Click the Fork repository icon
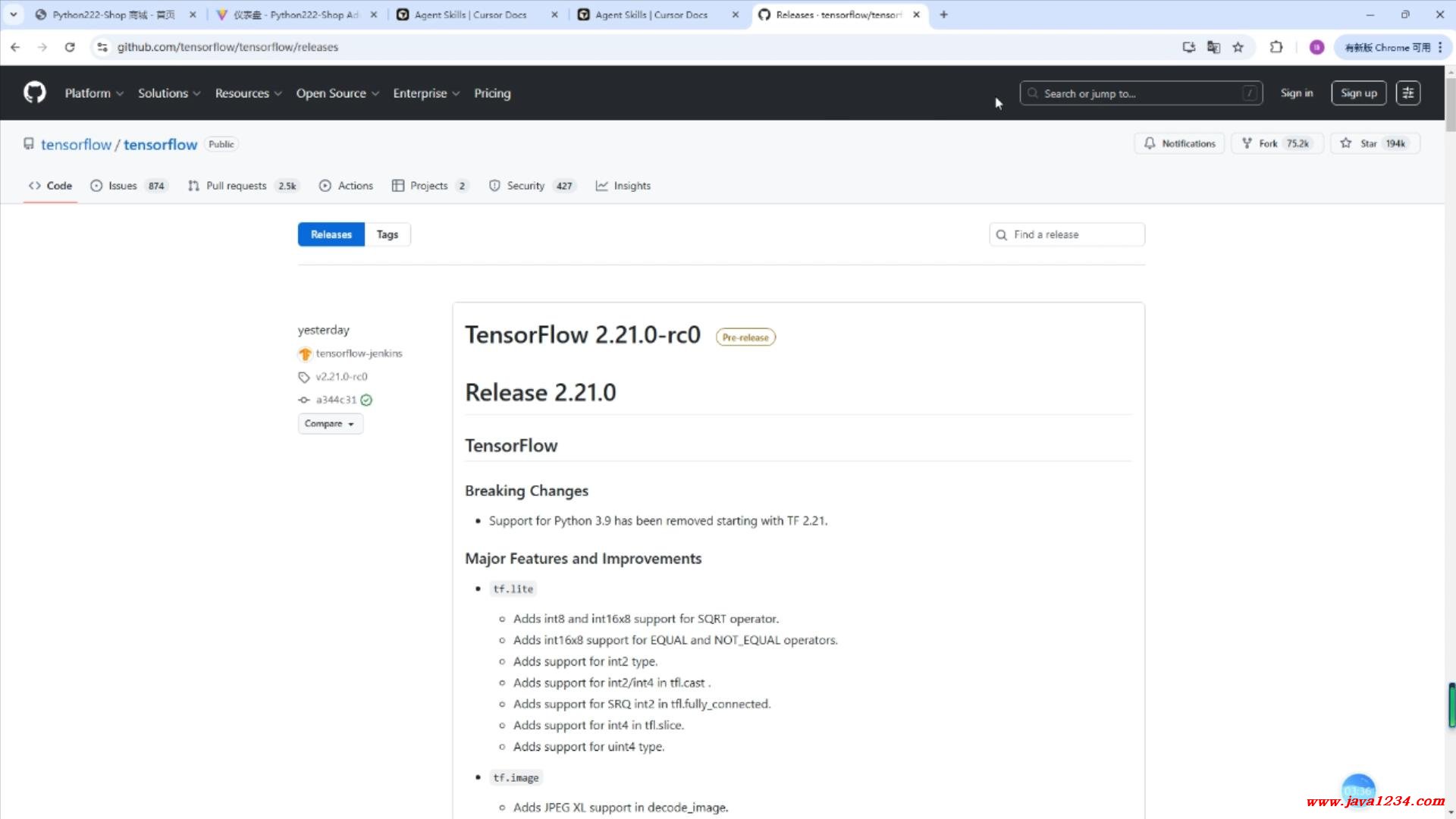 point(1247,143)
